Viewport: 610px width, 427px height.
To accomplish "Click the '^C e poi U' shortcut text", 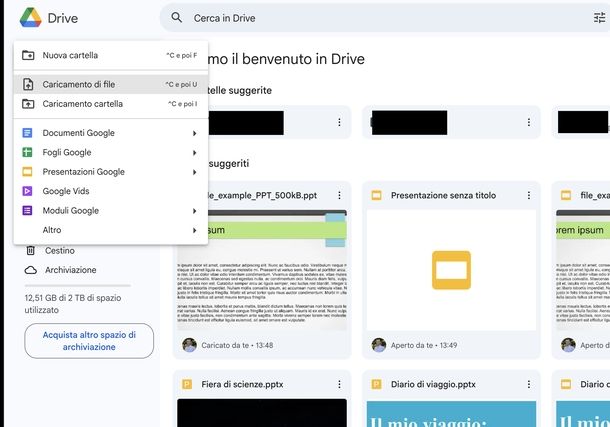I will (181, 84).
